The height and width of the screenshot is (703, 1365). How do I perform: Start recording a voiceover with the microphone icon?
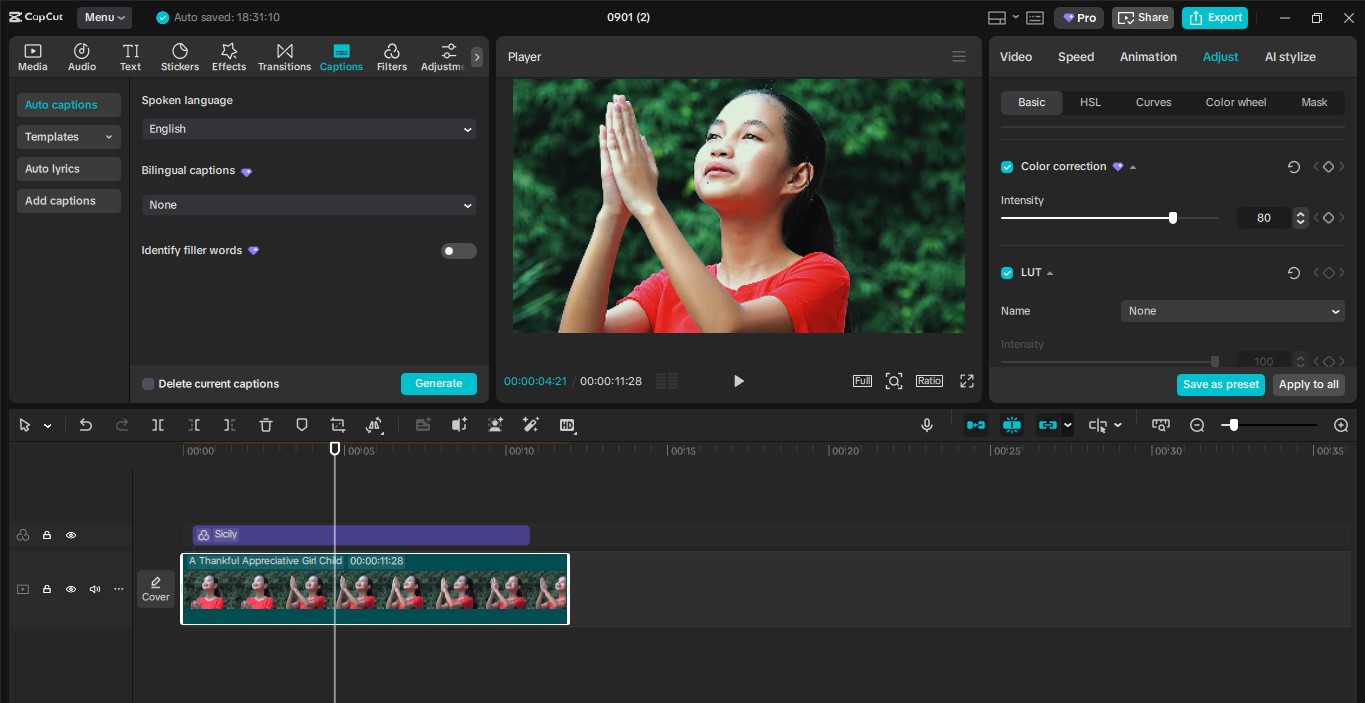coord(926,425)
